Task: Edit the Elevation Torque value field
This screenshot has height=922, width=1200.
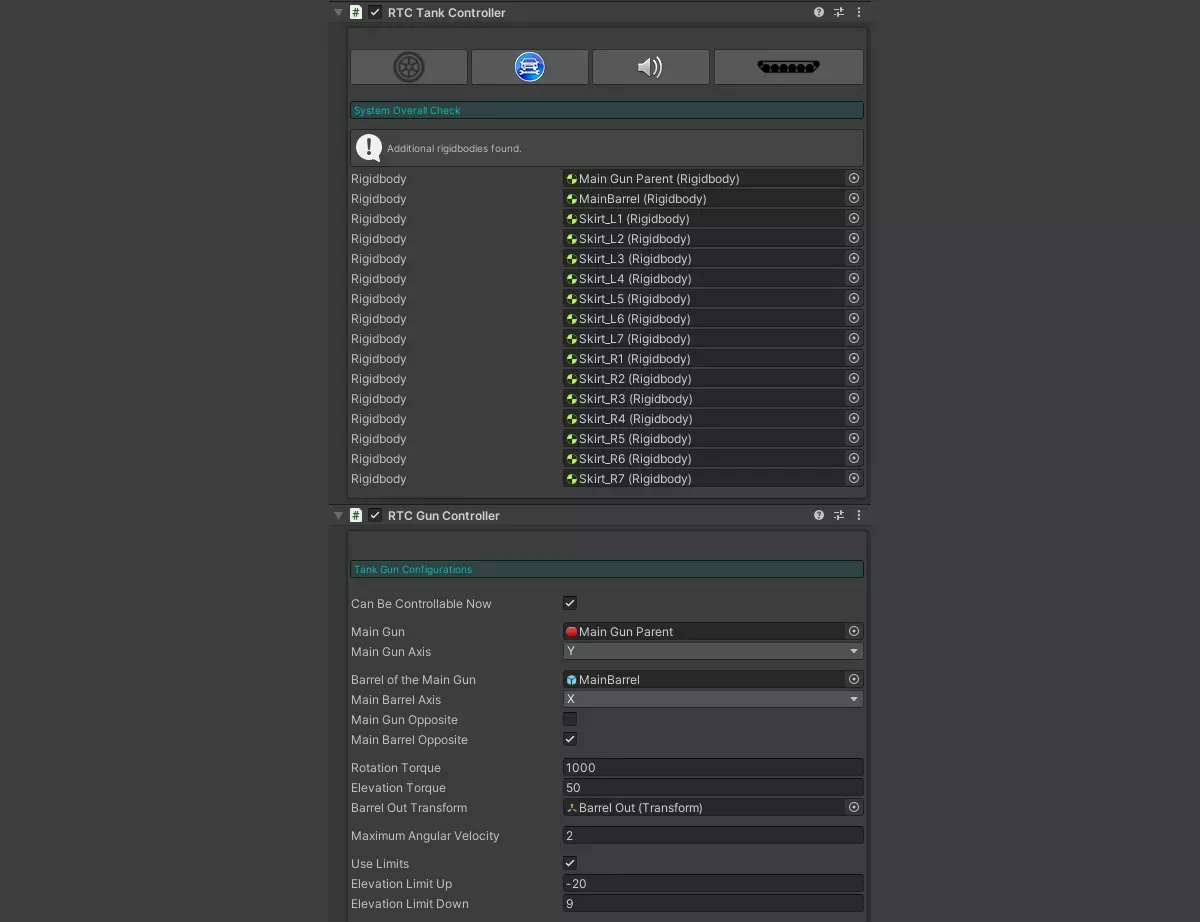Action: pos(713,787)
